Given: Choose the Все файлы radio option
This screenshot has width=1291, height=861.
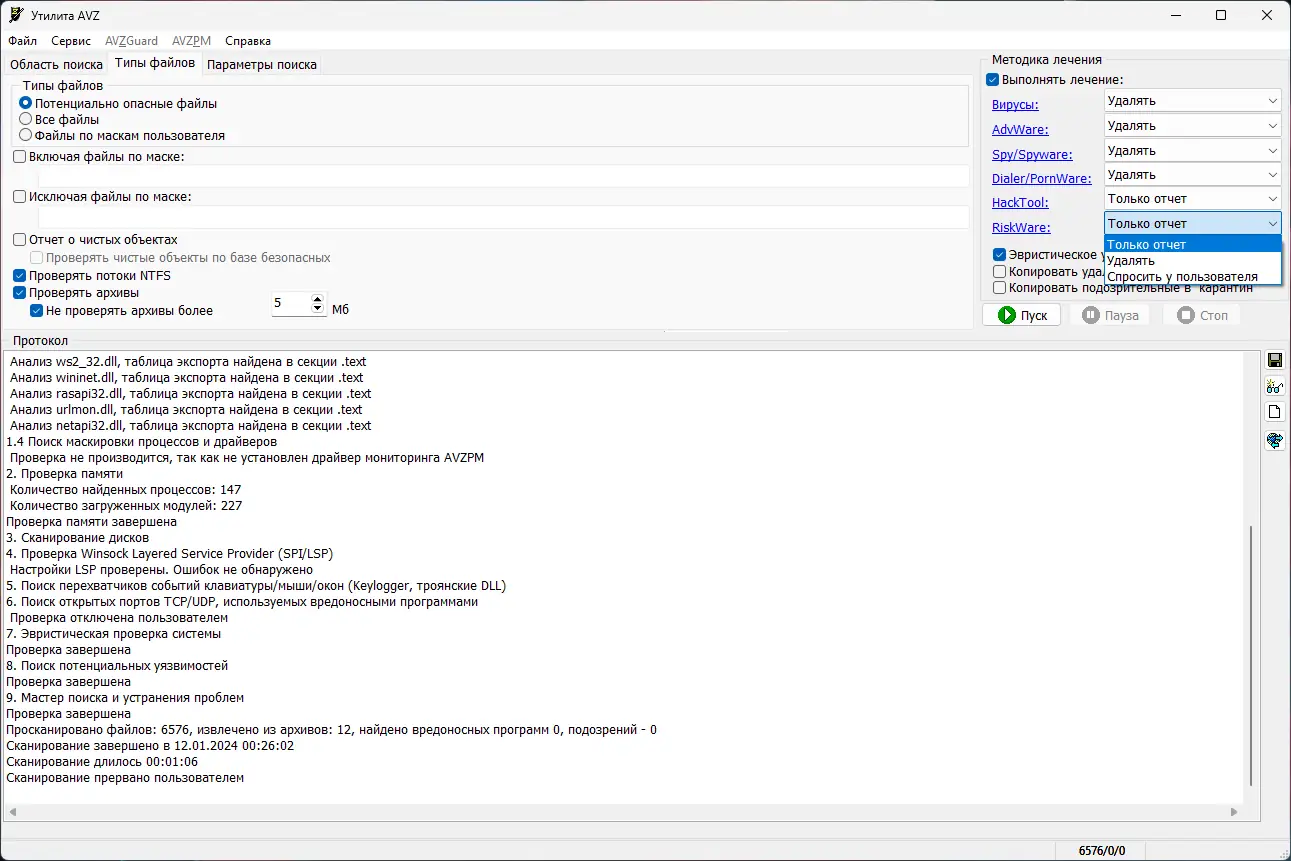Looking at the screenshot, I should coord(26,119).
